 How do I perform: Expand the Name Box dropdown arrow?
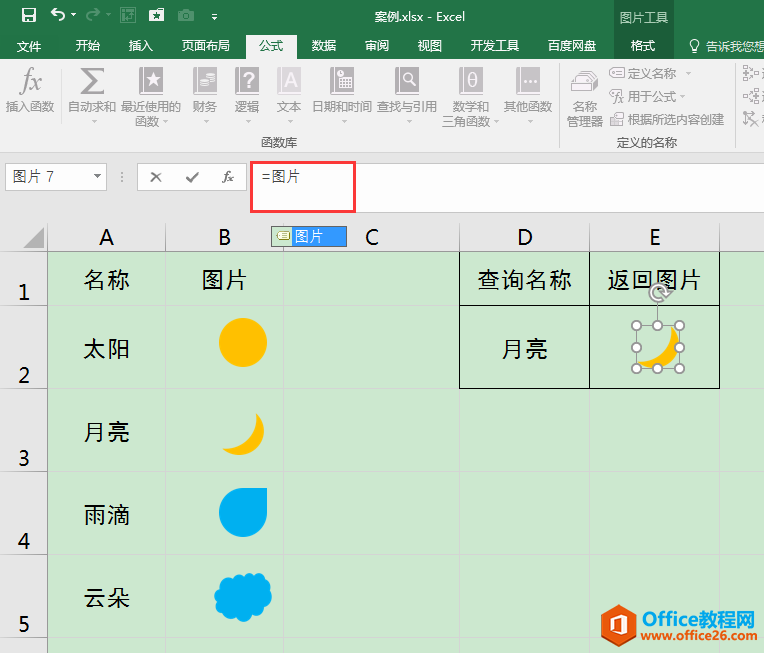pos(98,177)
